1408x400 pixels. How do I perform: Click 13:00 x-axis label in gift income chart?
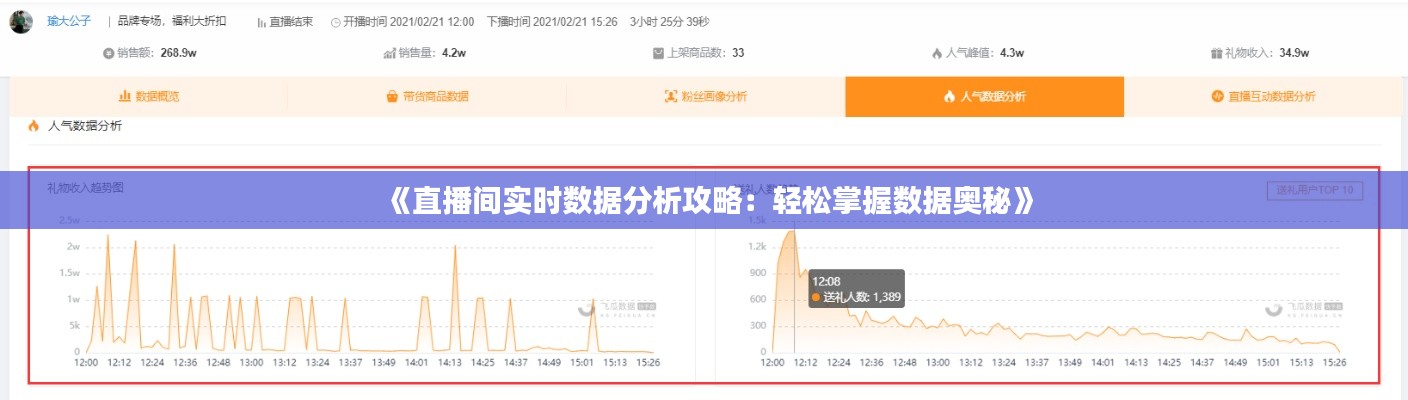coord(250,363)
